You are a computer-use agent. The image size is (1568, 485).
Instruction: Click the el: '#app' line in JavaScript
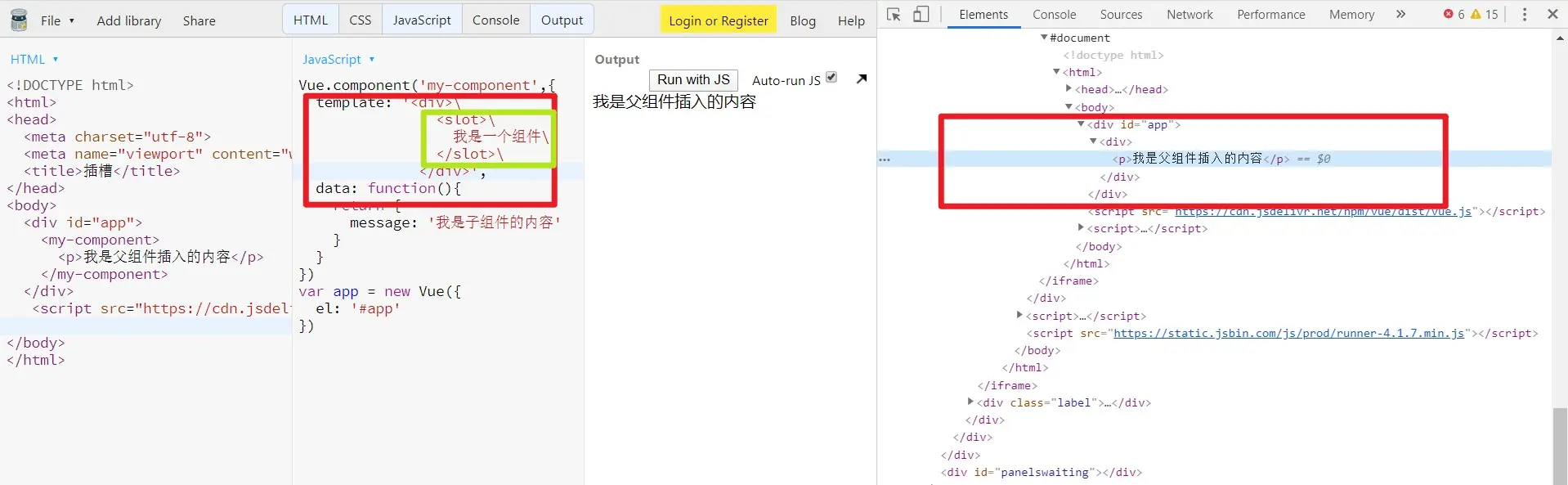click(x=358, y=308)
